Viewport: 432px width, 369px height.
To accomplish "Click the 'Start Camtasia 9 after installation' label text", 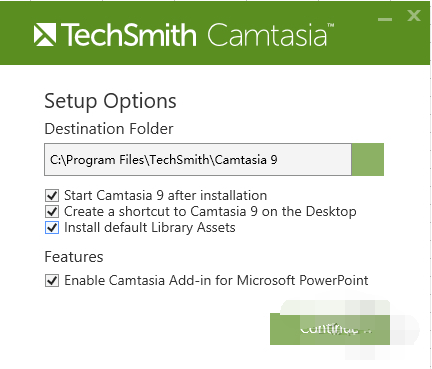I will click(165, 195).
